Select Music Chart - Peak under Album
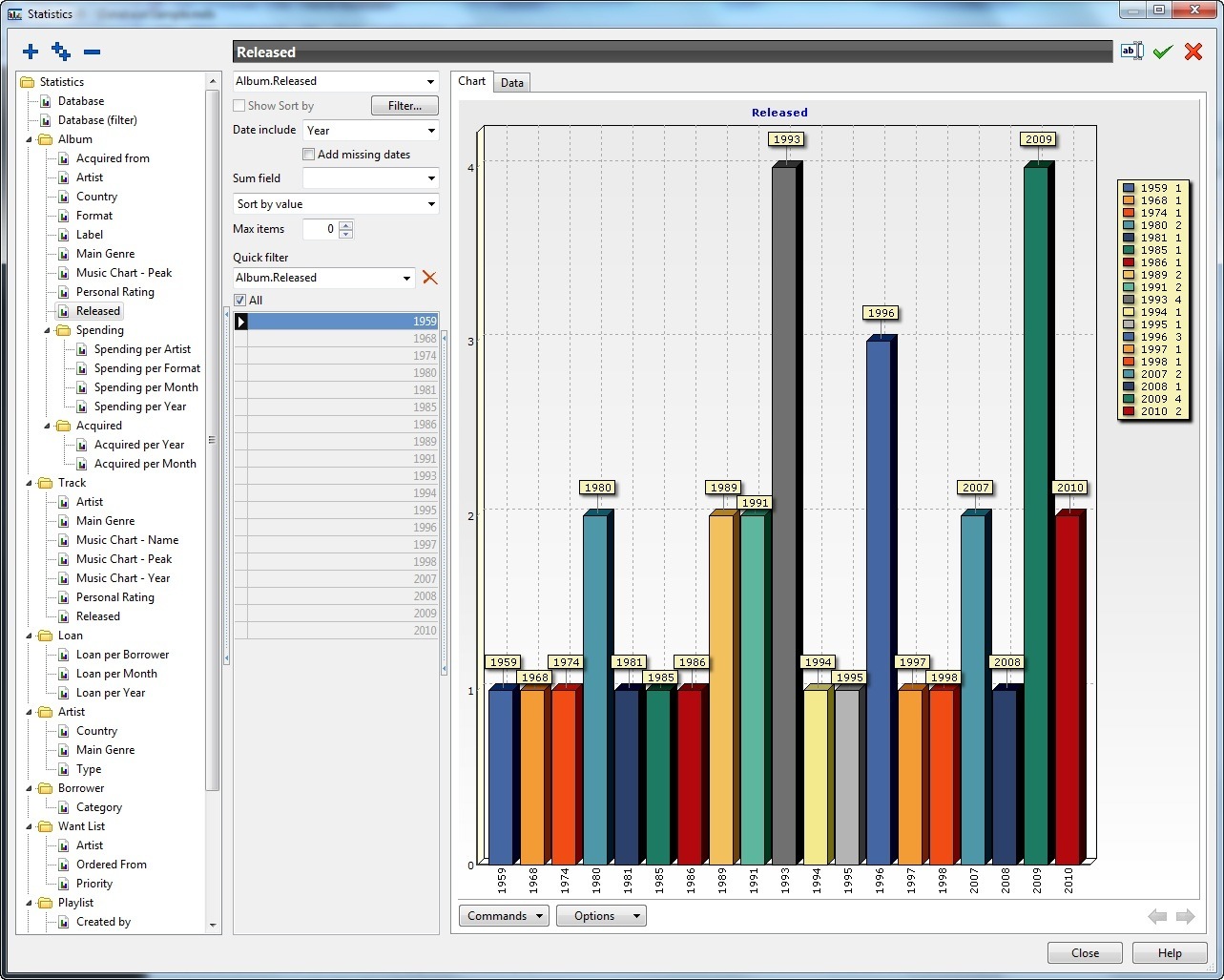Screen dimensions: 1224x980 click(x=124, y=273)
